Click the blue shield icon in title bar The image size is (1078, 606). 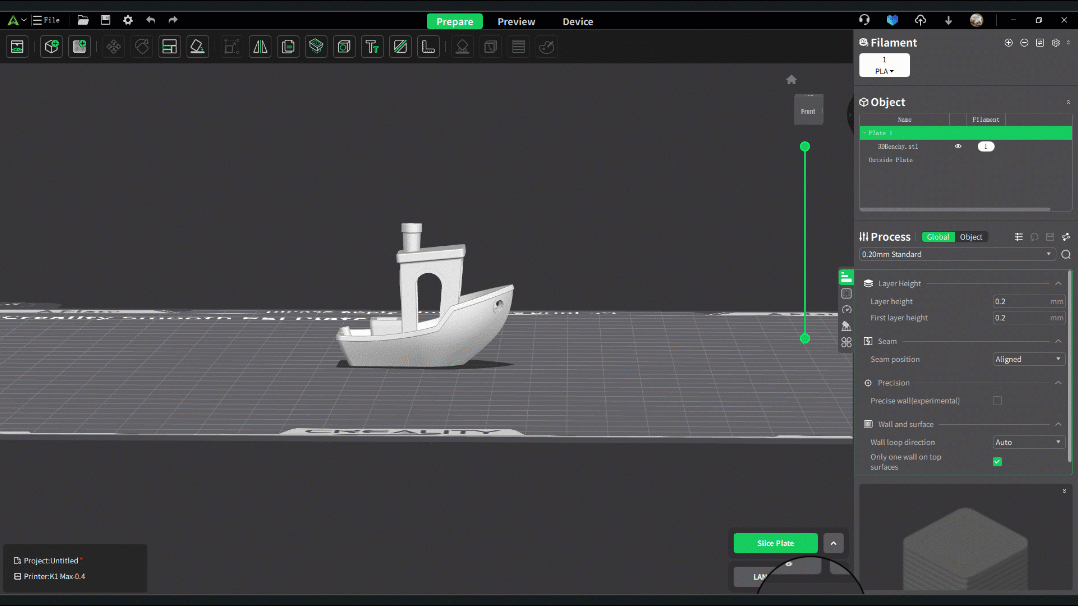(892, 20)
